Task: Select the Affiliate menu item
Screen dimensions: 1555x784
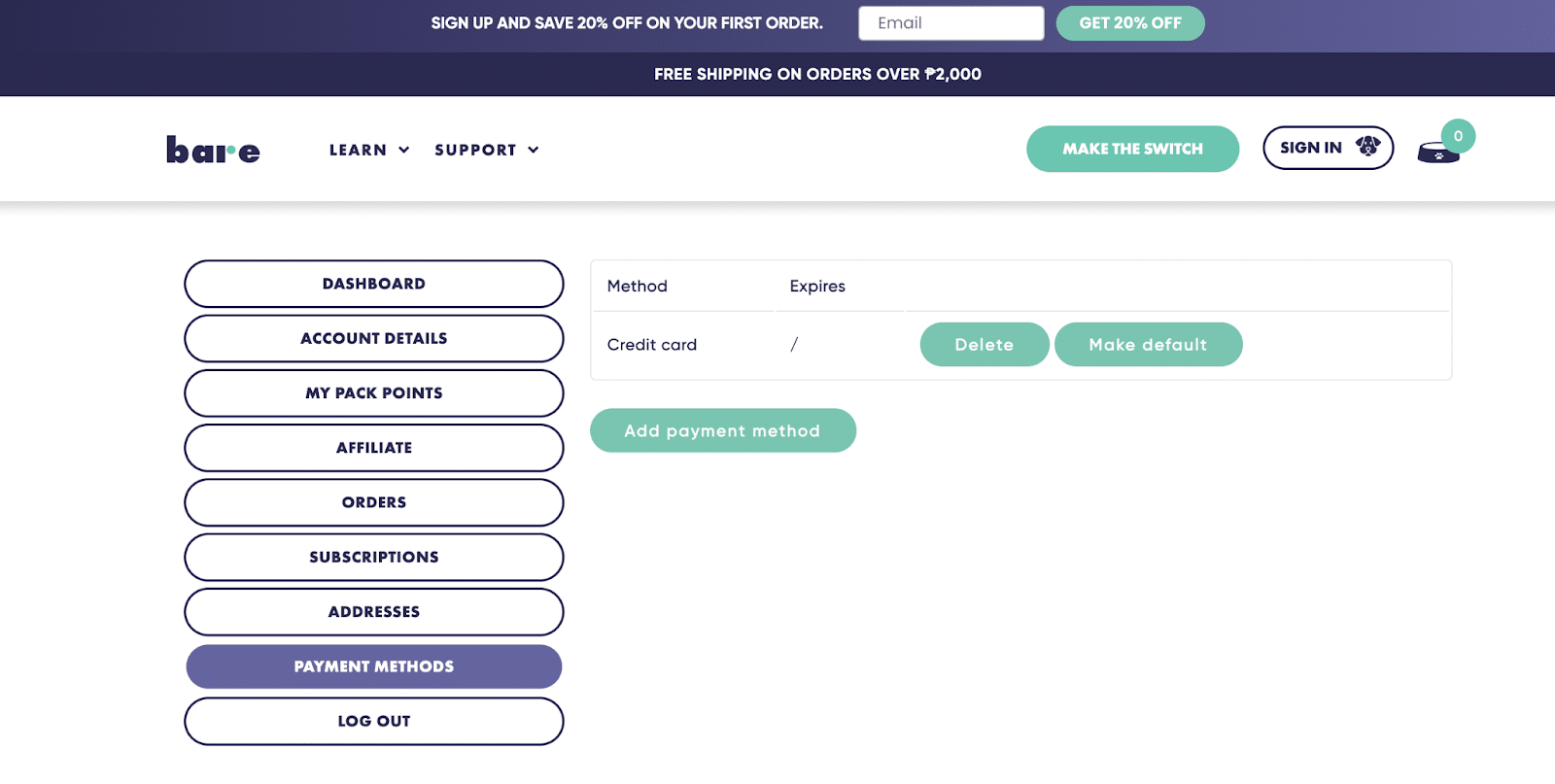Action: point(373,448)
